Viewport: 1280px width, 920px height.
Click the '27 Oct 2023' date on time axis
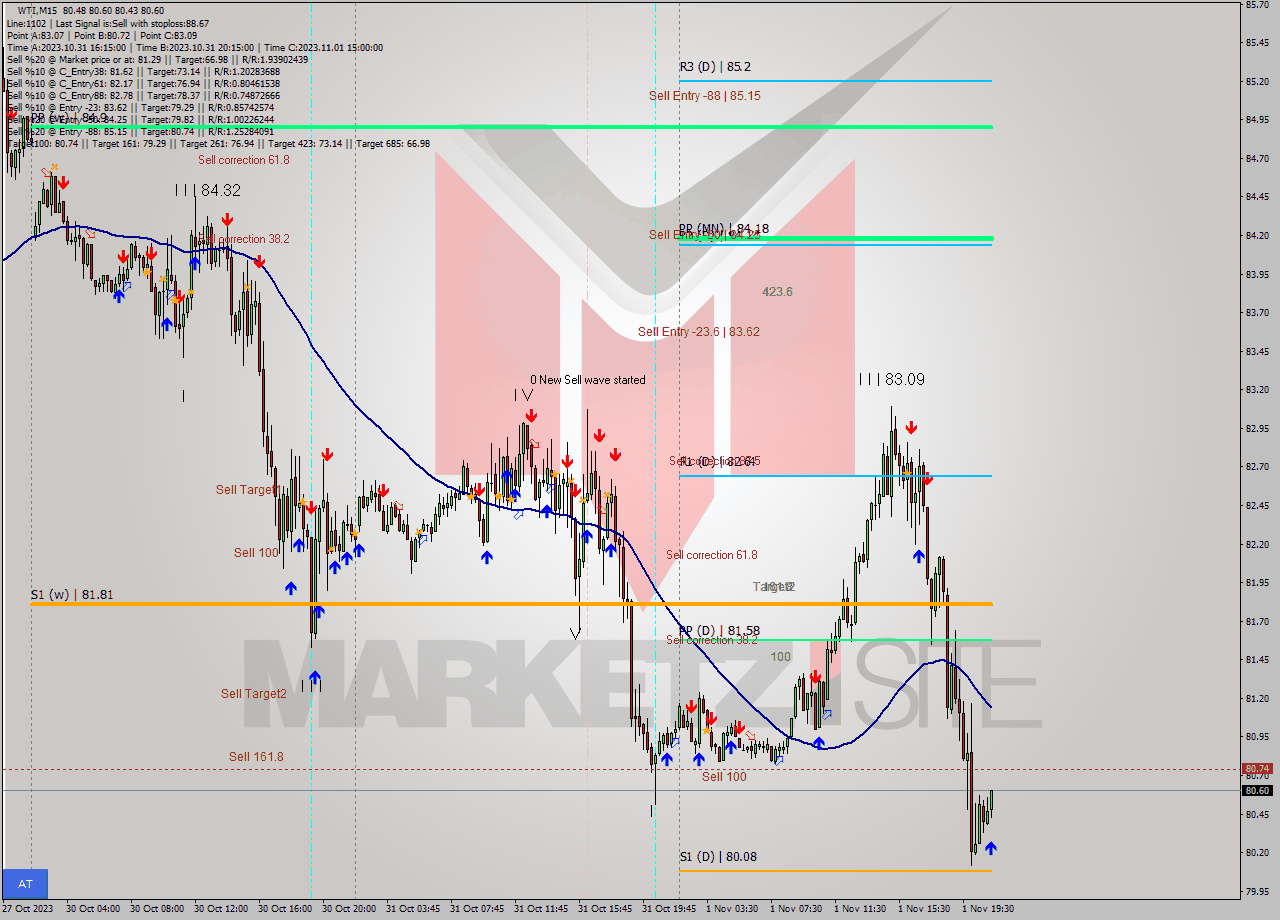coord(26,909)
